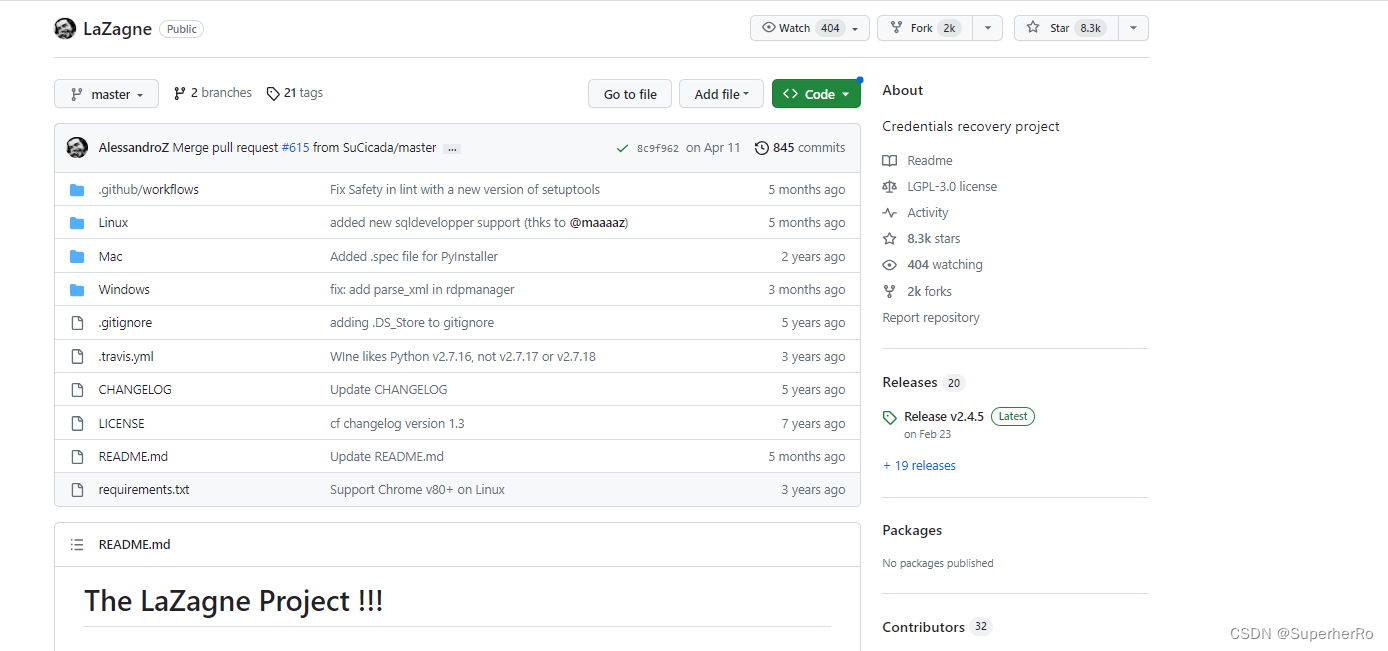Click the .gitignore file icon
Viewport: 1388px width, 651px height.
click(x=77, y=323)
